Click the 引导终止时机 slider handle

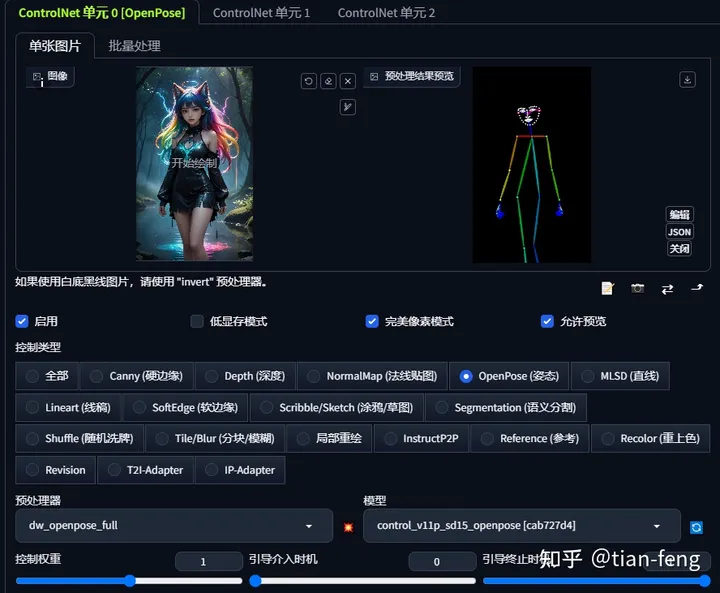[705, 581]
